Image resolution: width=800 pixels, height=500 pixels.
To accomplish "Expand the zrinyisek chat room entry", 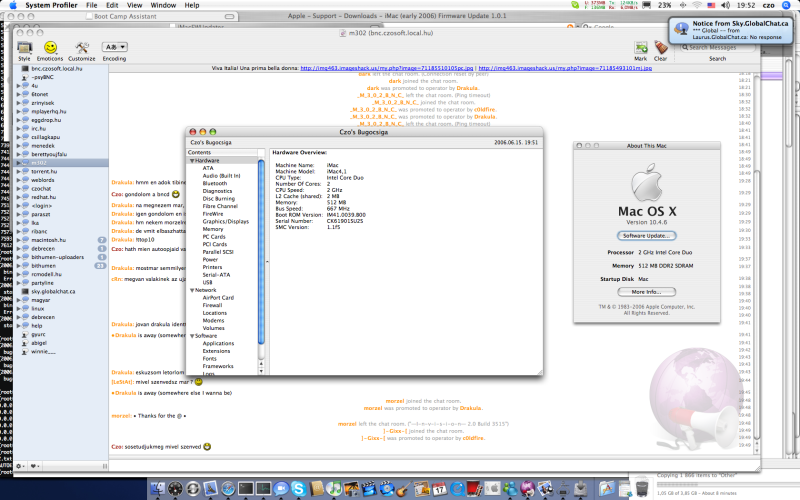I will click(x=18, y=103).
